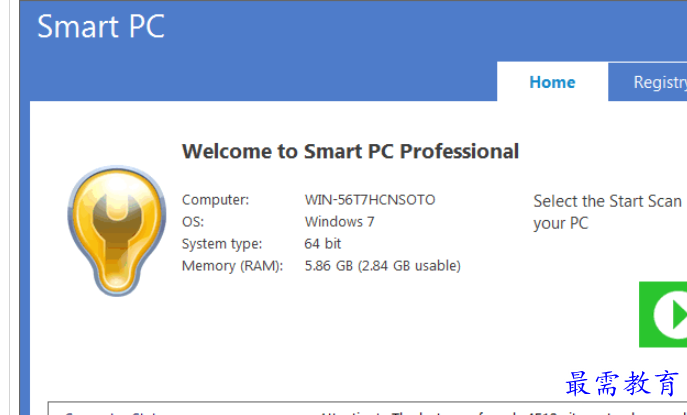Click the Welcome to Smart PC Professional heading

coord(350,152)
